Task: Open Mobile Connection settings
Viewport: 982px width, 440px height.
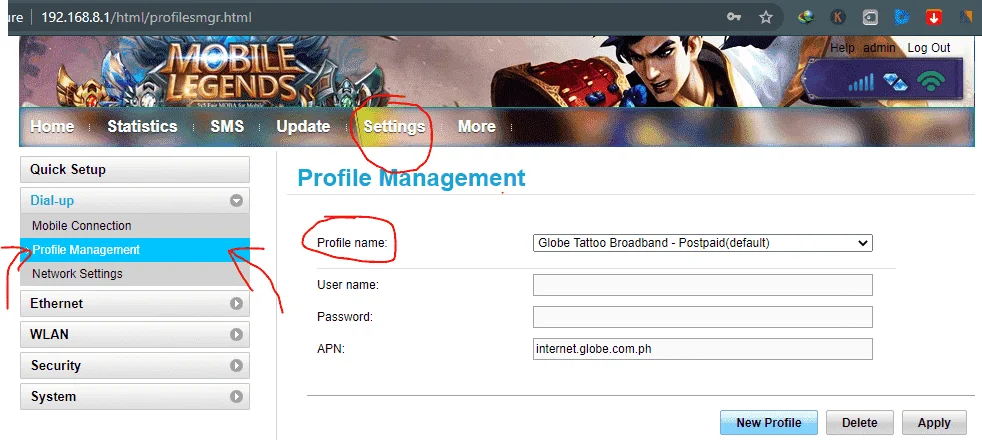Action: tap(135, 226)
